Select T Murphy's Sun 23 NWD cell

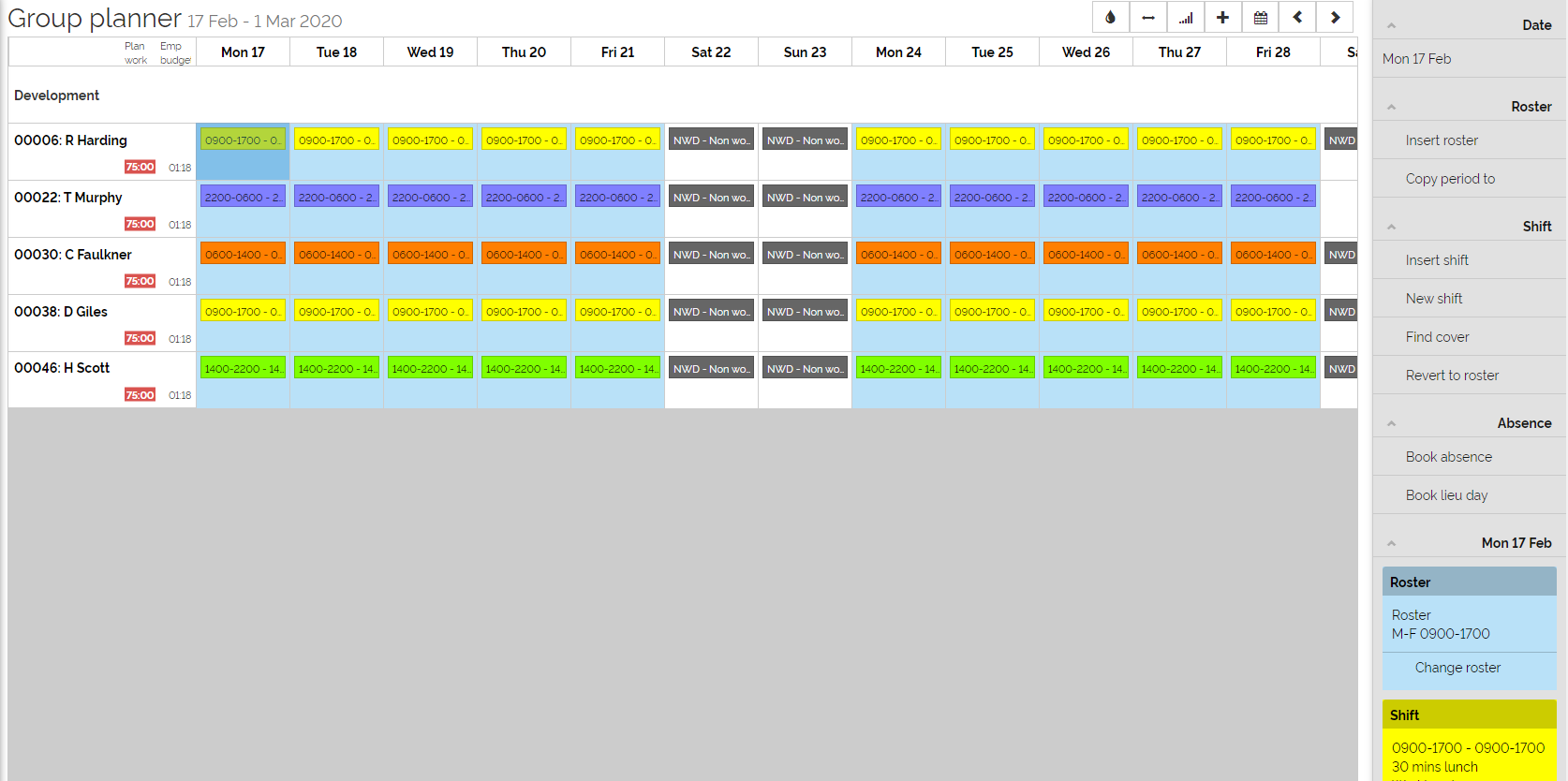[805, 198]
